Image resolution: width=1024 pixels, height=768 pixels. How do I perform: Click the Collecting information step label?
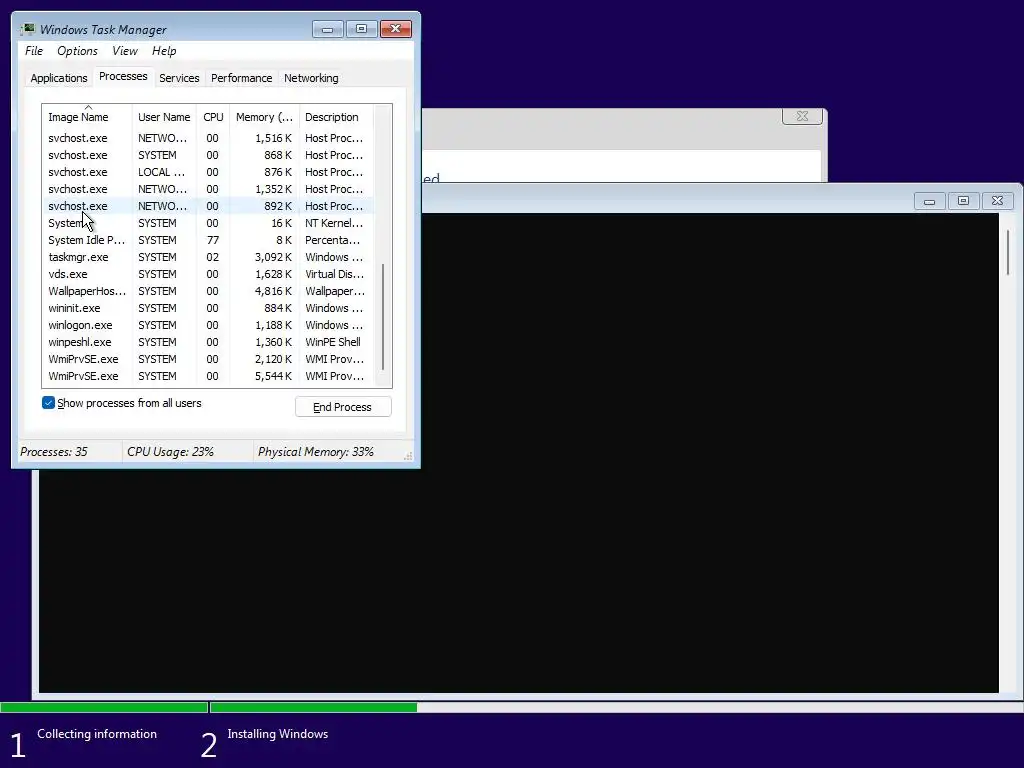pyautogui.click(x=97, y=734)
